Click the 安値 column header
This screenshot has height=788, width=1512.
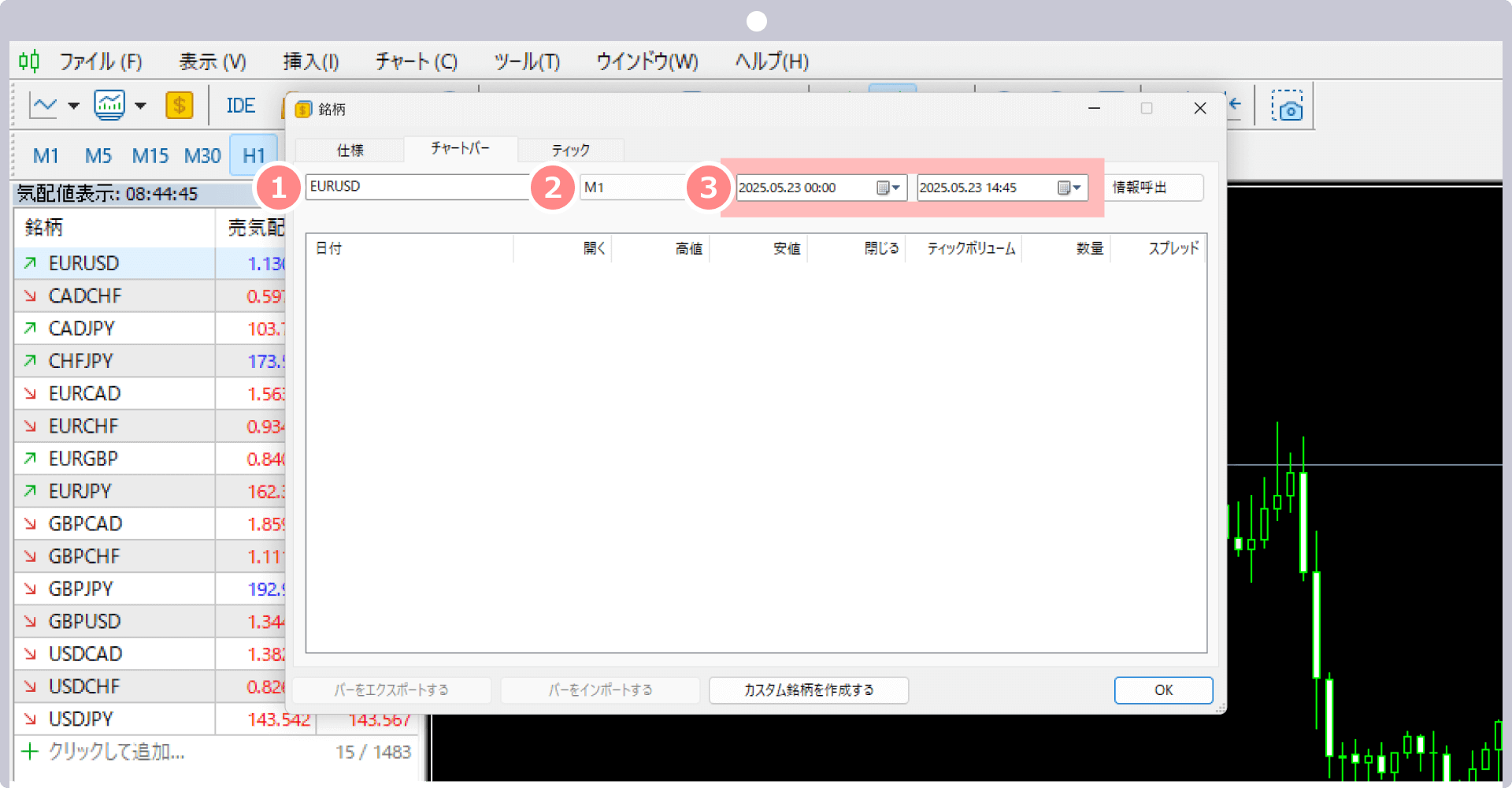point(758,248)
